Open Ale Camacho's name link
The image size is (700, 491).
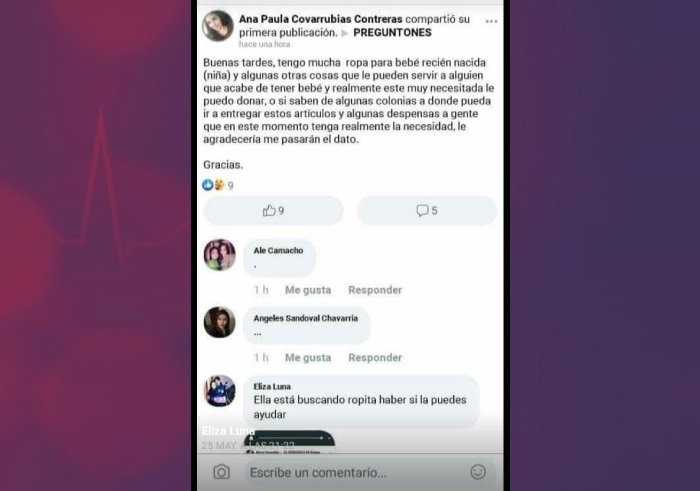(x=278, y=250)
